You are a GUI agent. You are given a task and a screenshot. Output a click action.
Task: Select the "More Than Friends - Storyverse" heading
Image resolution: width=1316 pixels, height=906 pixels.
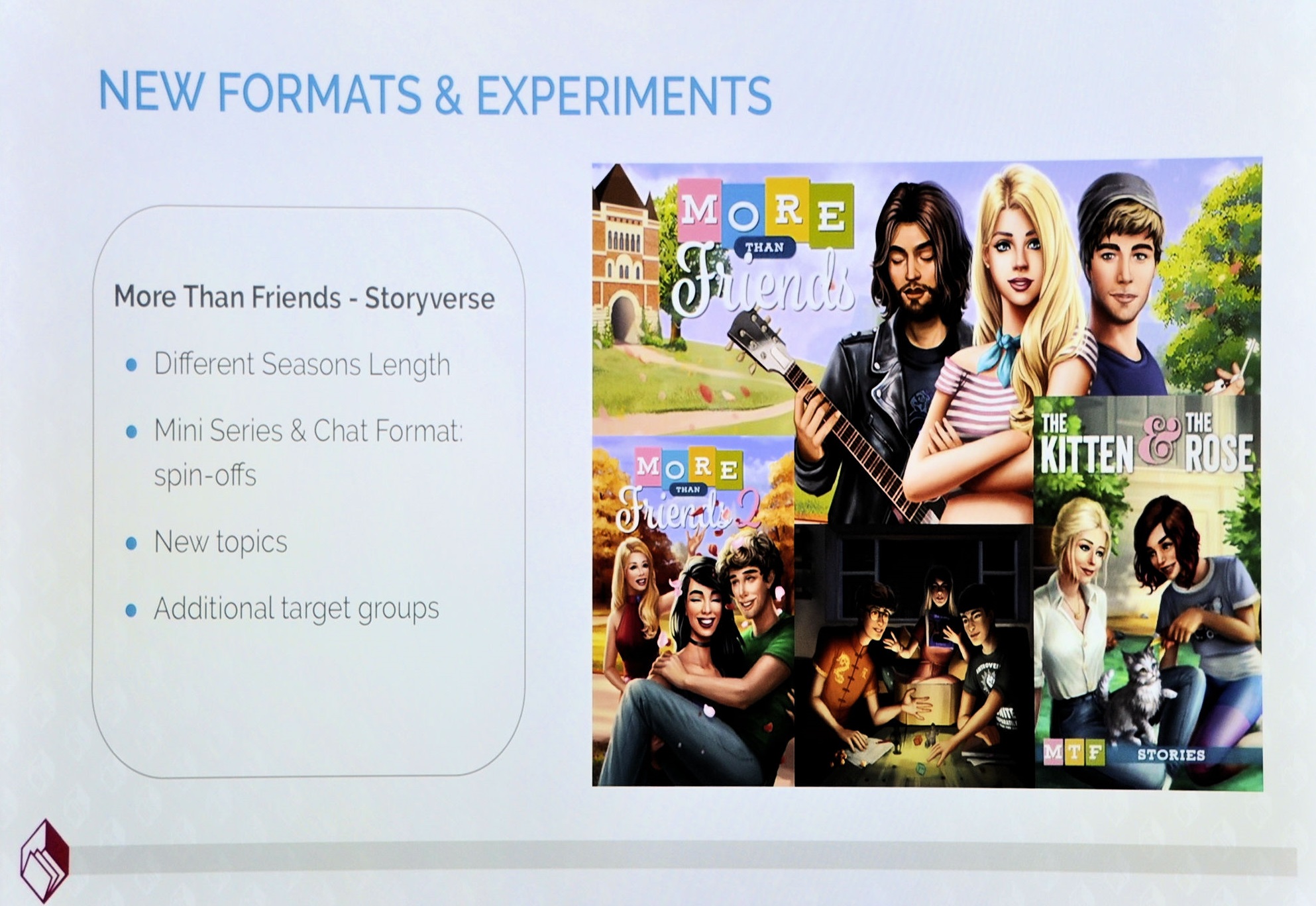coord(304,297)
